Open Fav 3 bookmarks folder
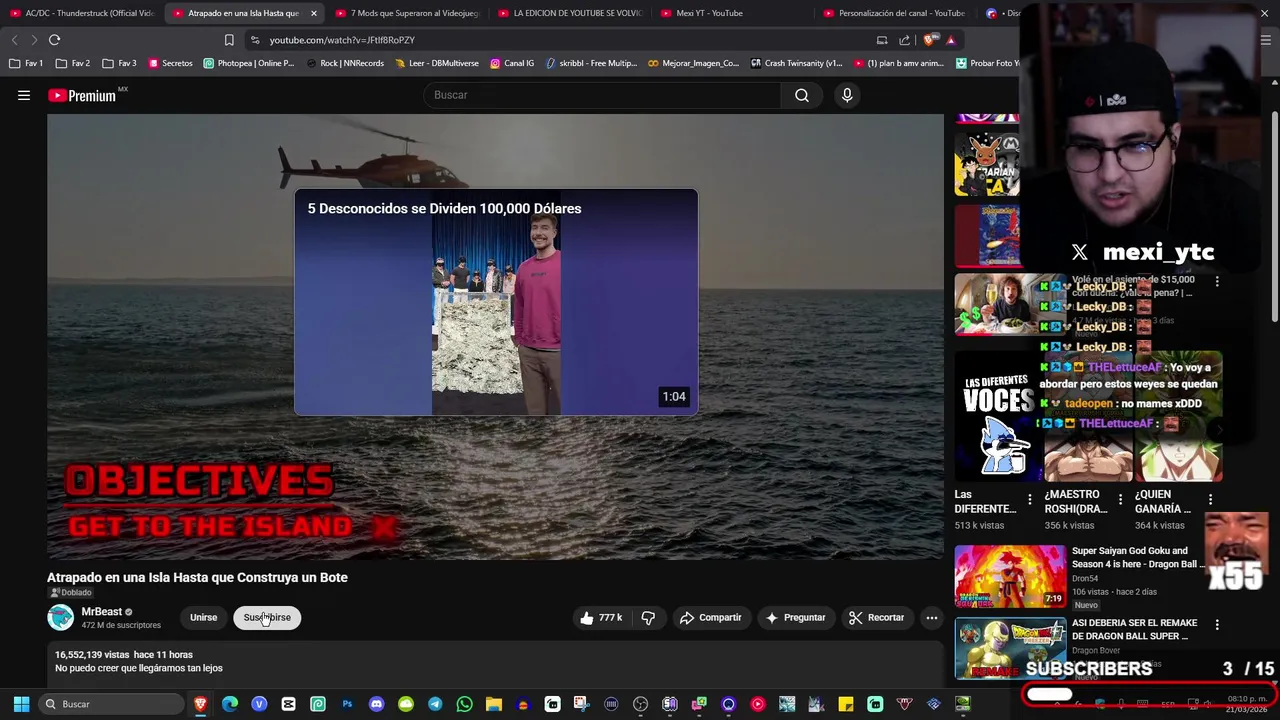This screenshot has height=720, width=1280. coord(120,63)
